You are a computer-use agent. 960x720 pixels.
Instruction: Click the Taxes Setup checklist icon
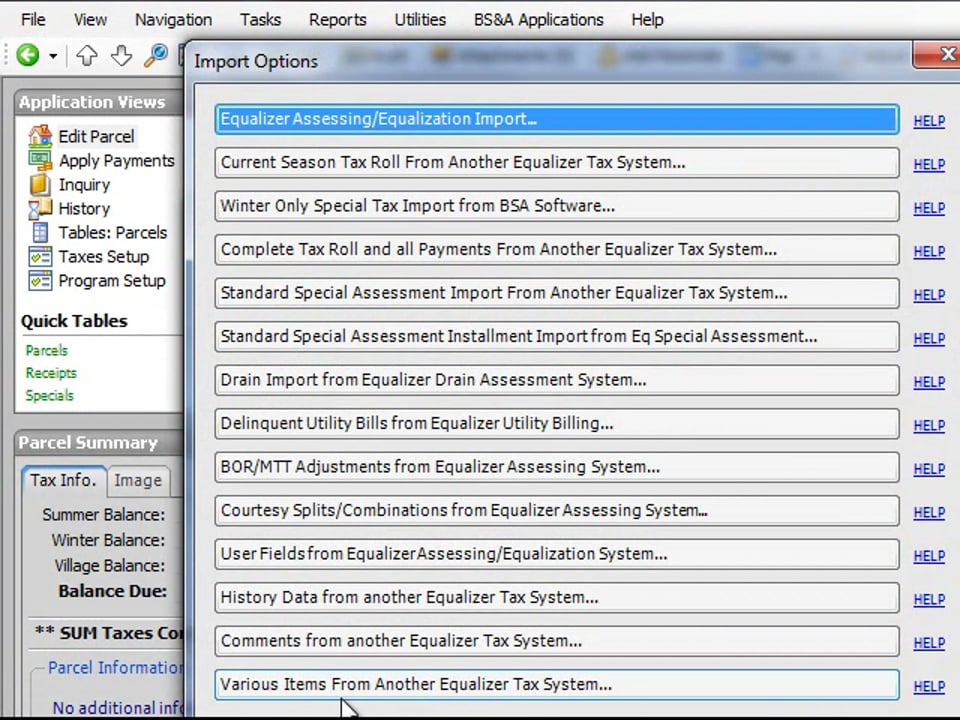[40, 257]
